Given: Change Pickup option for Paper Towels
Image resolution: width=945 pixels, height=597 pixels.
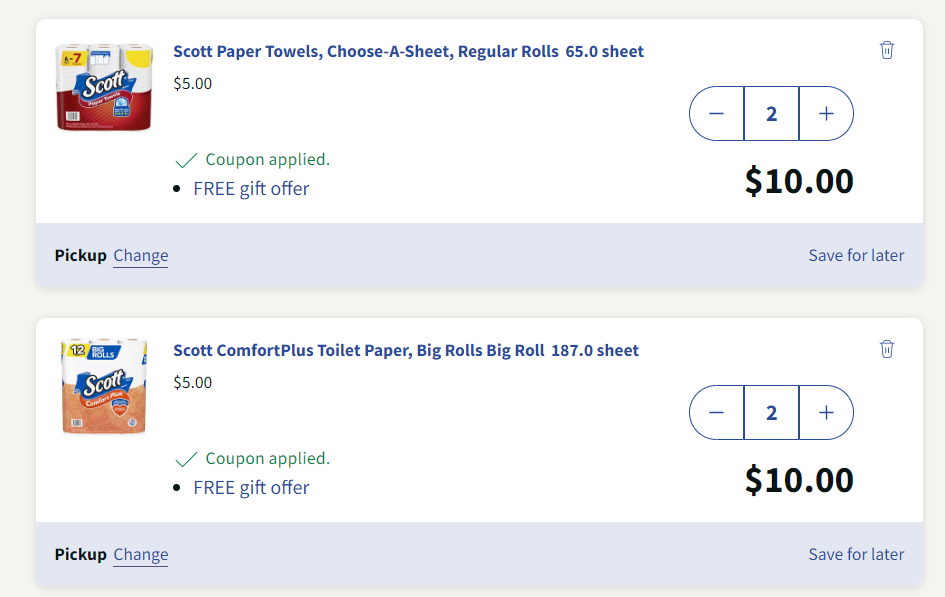Looking at the screenshot, I should tap(140, 256).
